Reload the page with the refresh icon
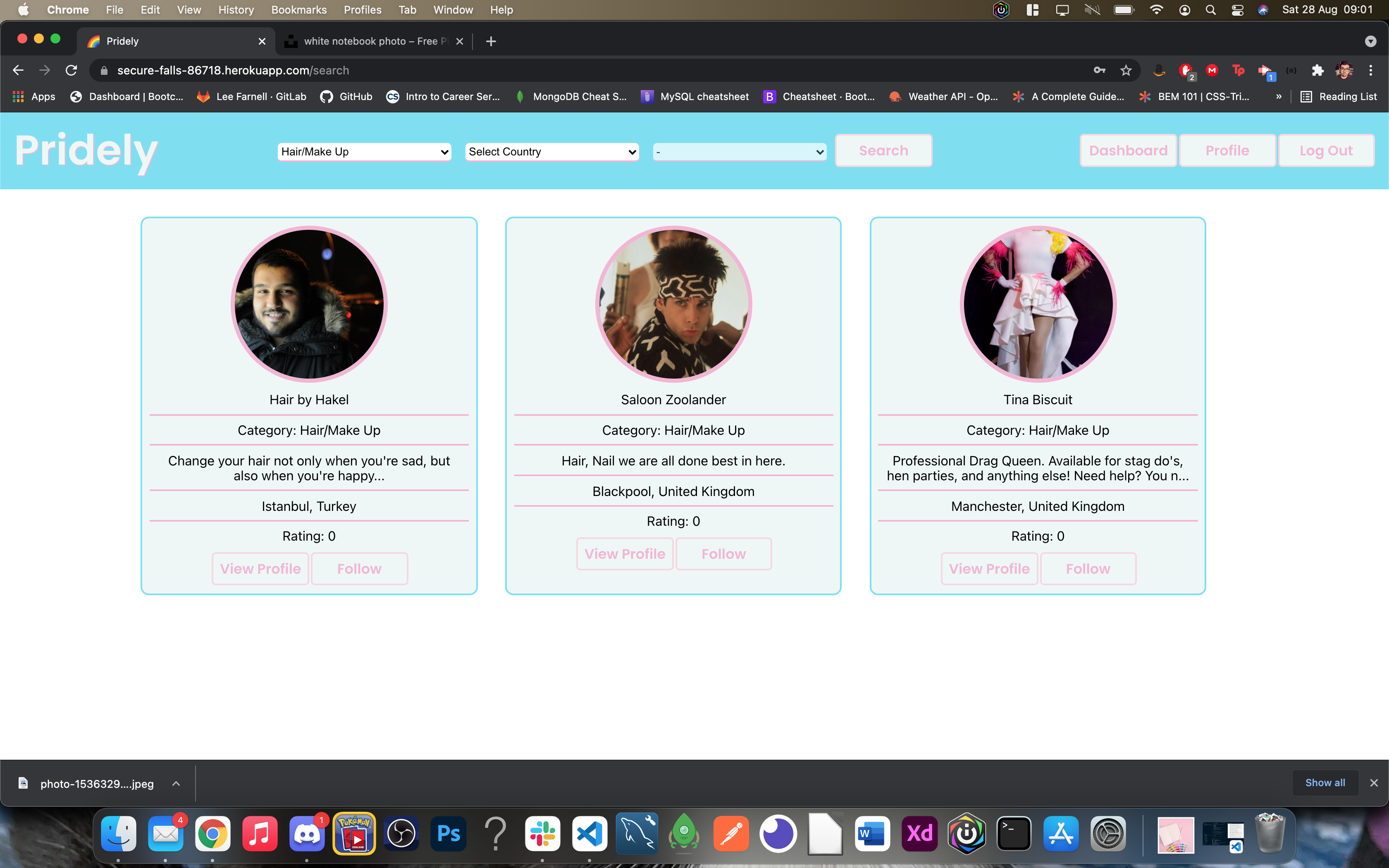1389x868 pixels. (x=71, y=70)
